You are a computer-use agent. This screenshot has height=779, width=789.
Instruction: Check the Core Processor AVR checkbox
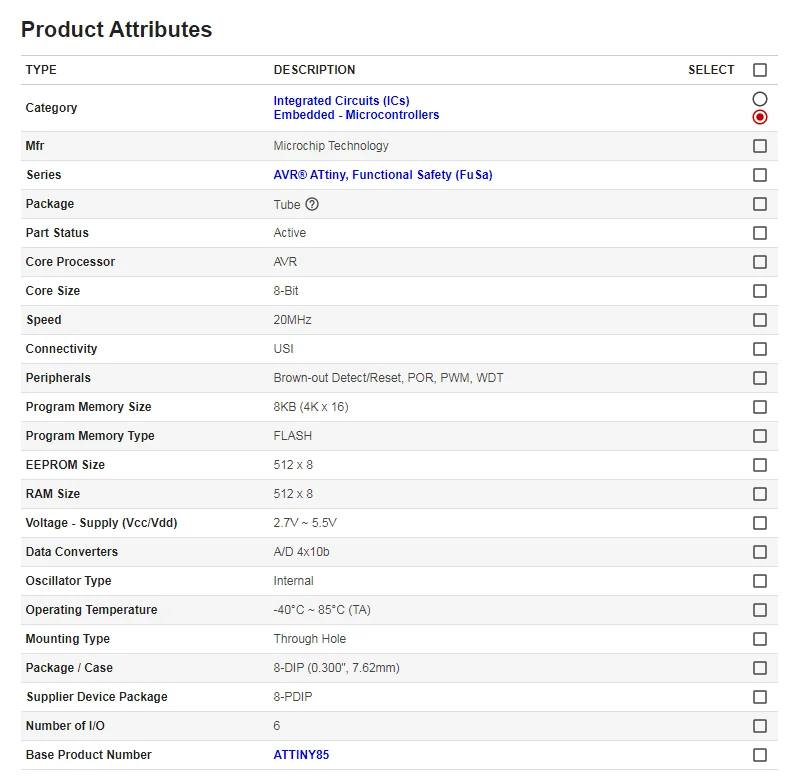[x=760, y=262]
